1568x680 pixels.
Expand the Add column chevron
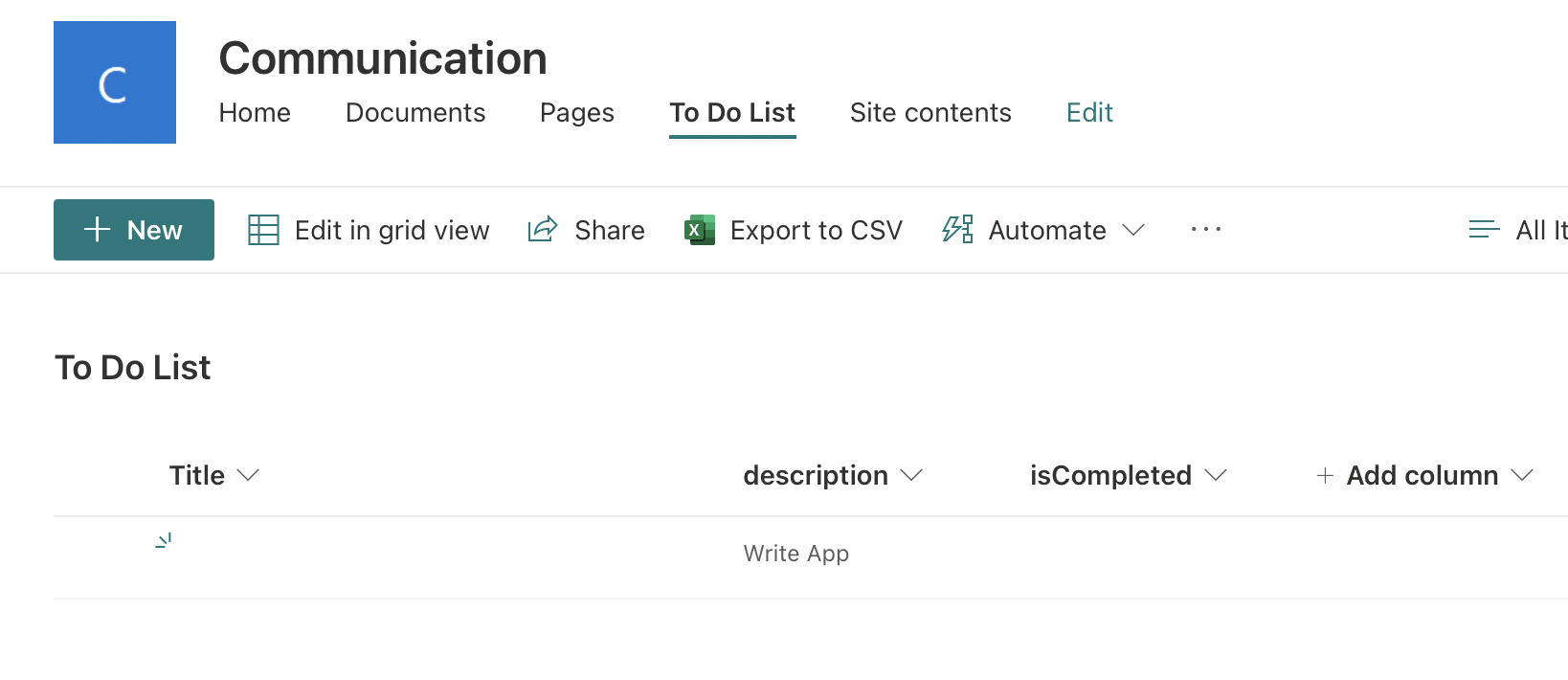click(x=1522, y=476)
